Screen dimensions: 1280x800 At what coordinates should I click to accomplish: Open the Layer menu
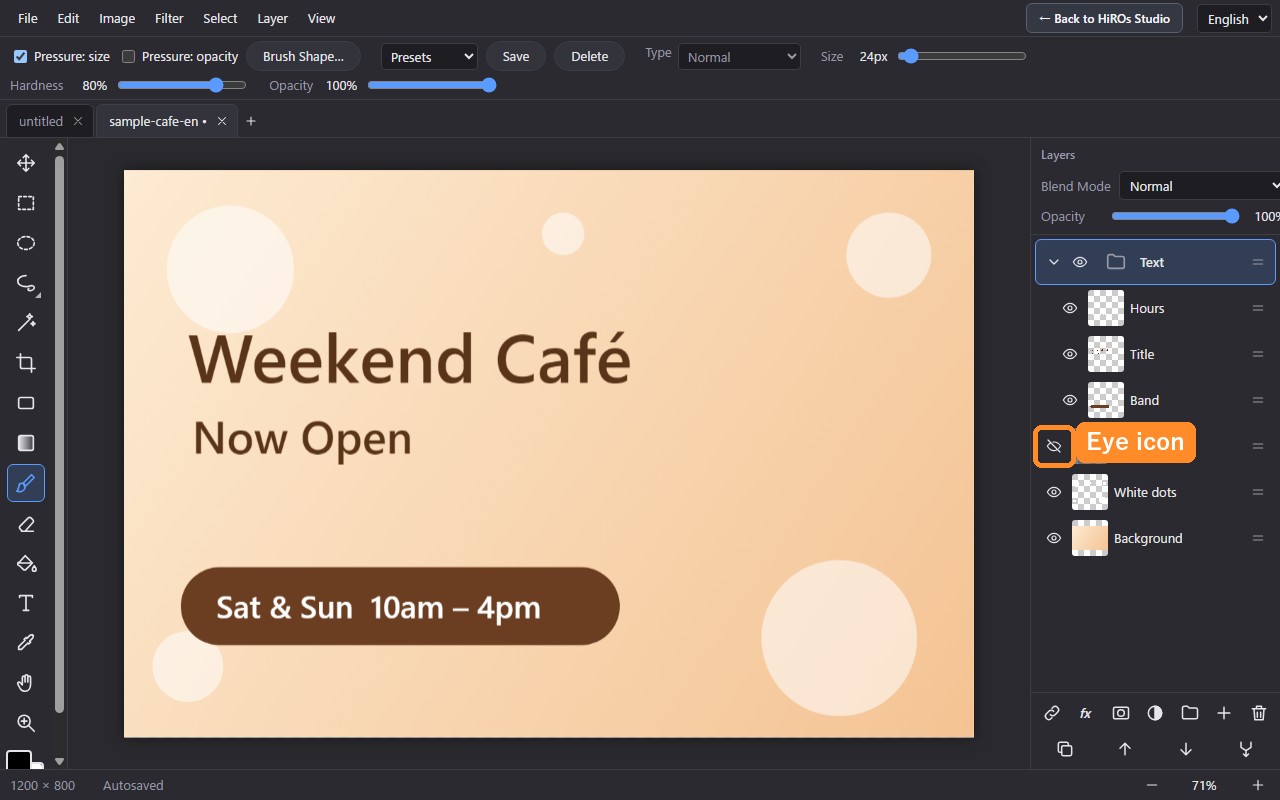[272, 18]
